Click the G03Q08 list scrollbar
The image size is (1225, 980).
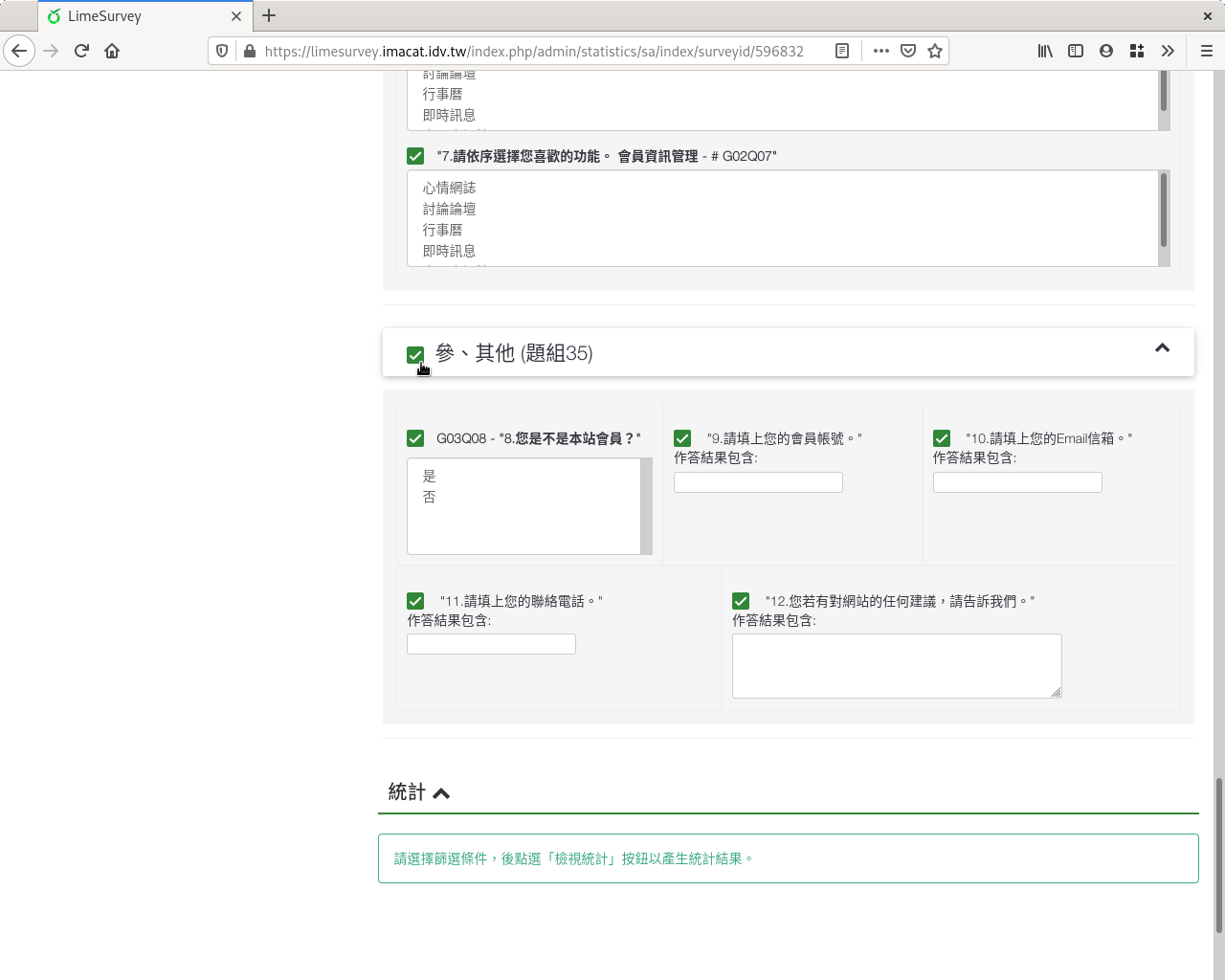point(646,506)
